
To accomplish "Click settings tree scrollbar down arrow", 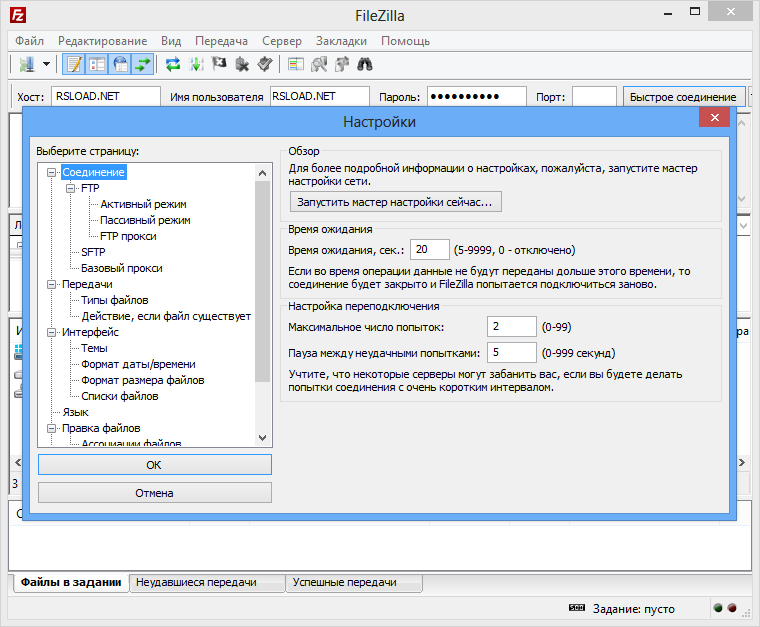I will coord(263,438).
